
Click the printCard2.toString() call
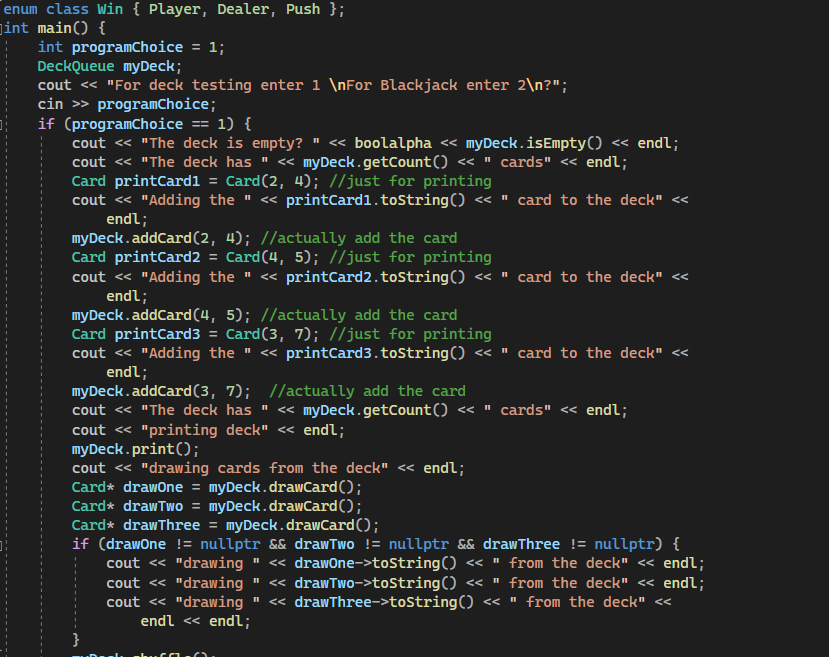[x=375, y=277]
